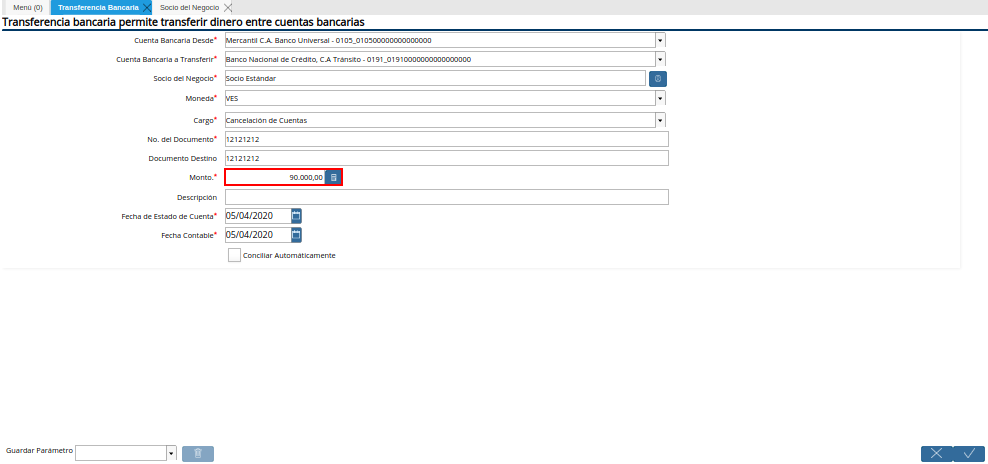This screenshot has width=988, height=464.
Task: Open the Menú (0) tab
Action: click(28, 8)
